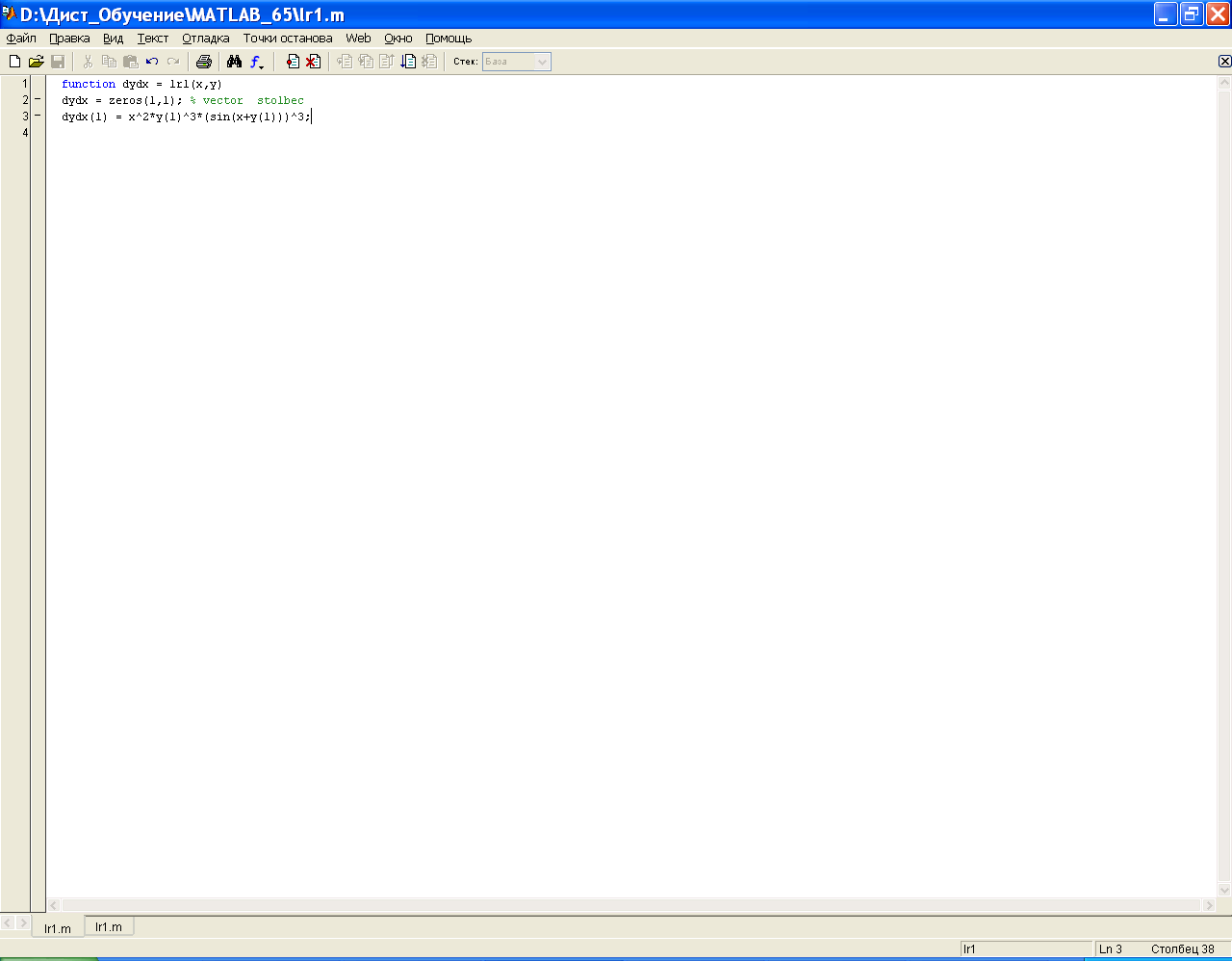Redo edit arrow icon

pos(173,62)
